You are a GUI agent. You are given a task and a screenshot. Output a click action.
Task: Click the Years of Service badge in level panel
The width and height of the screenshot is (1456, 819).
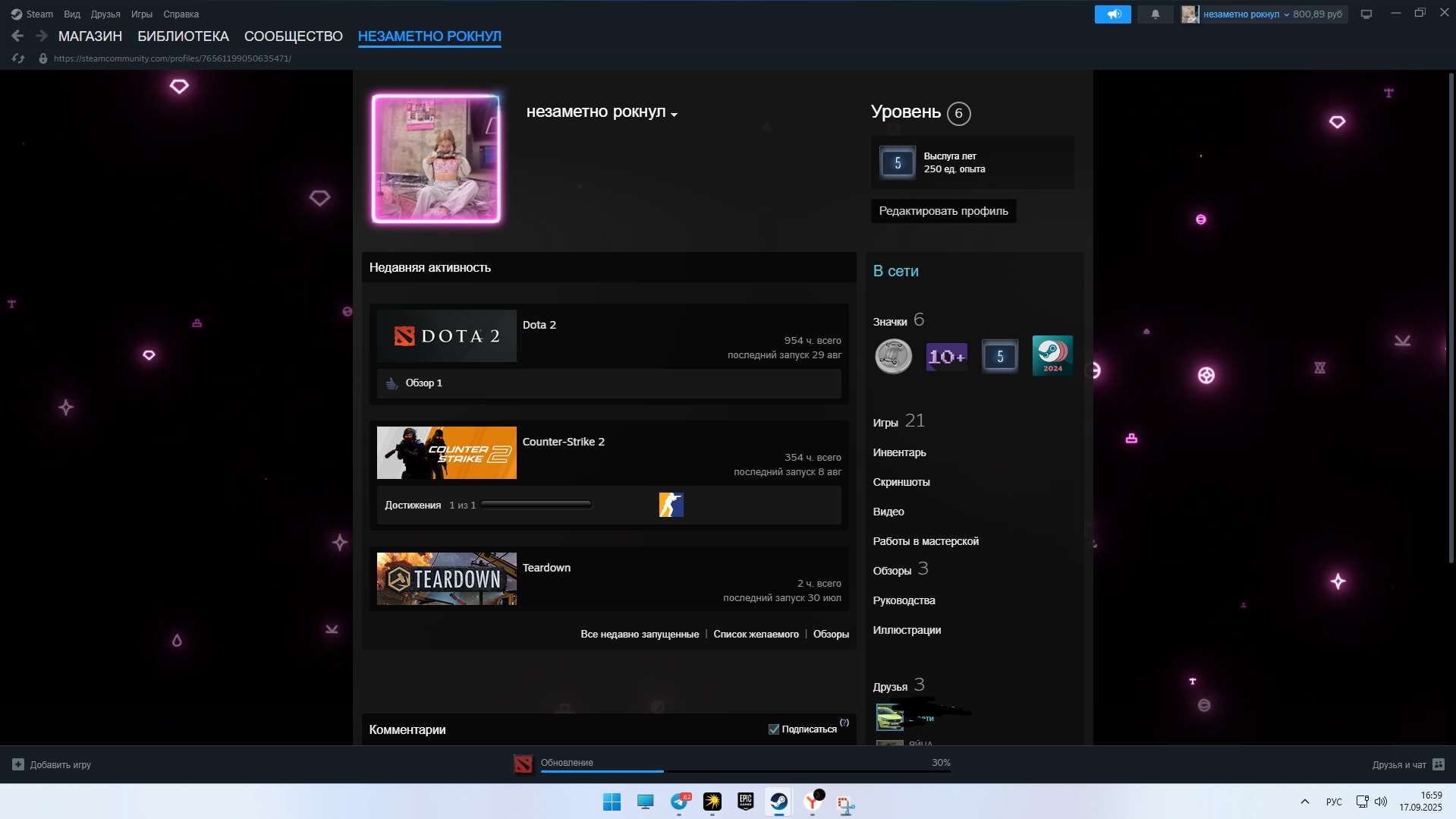pos(897,162)
